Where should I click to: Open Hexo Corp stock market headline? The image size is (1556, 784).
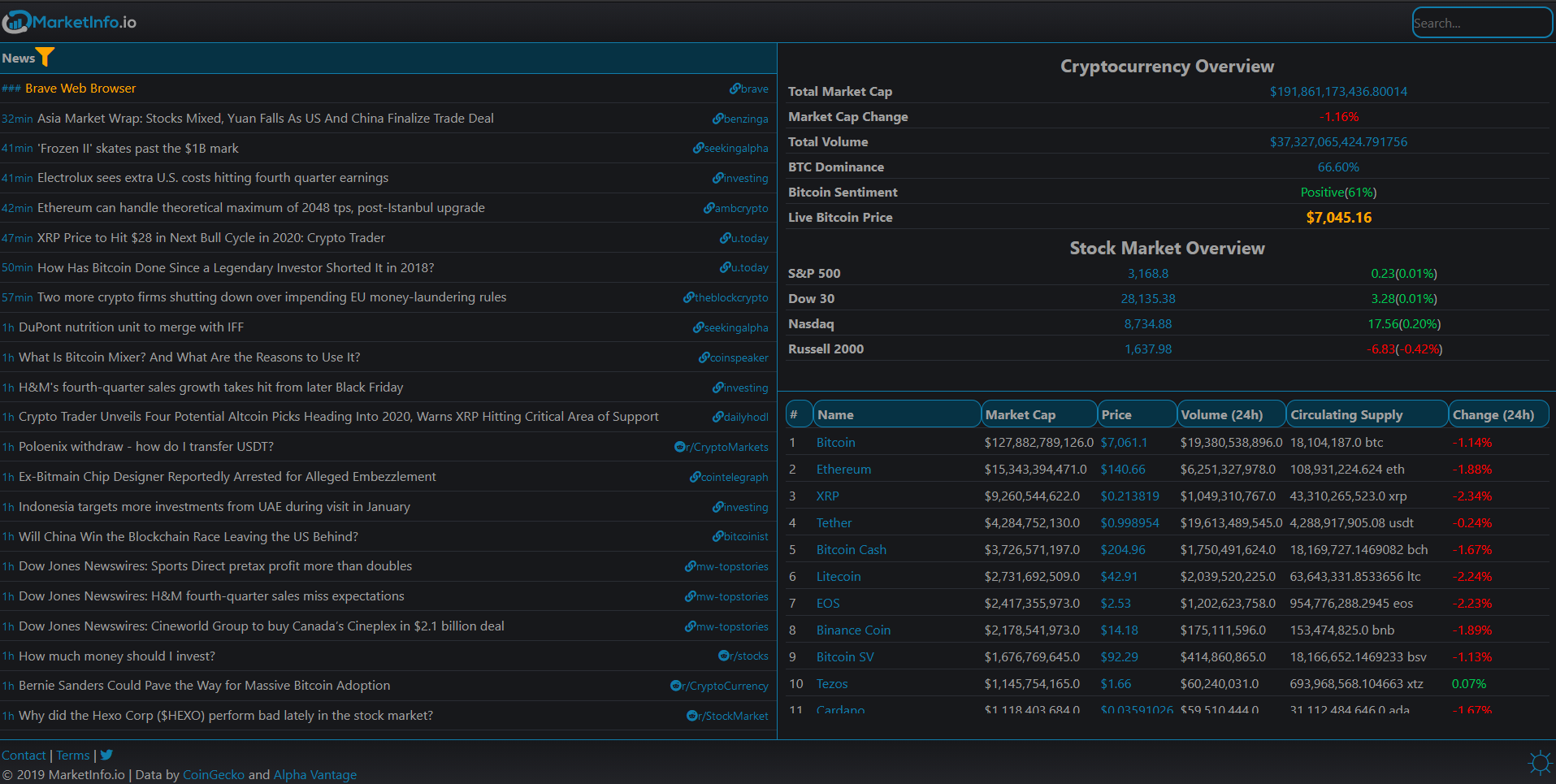pos(226,716)
